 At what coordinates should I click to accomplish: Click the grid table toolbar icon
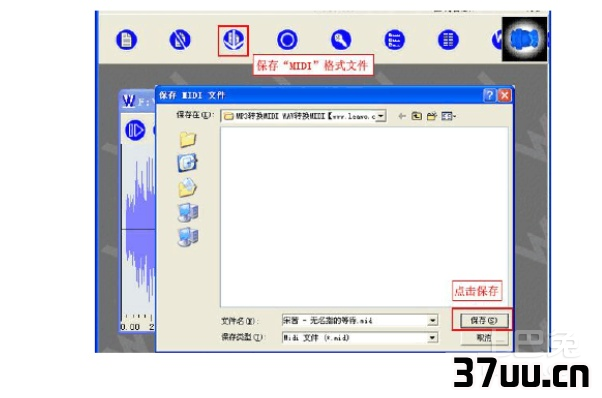tap(448, 40)
